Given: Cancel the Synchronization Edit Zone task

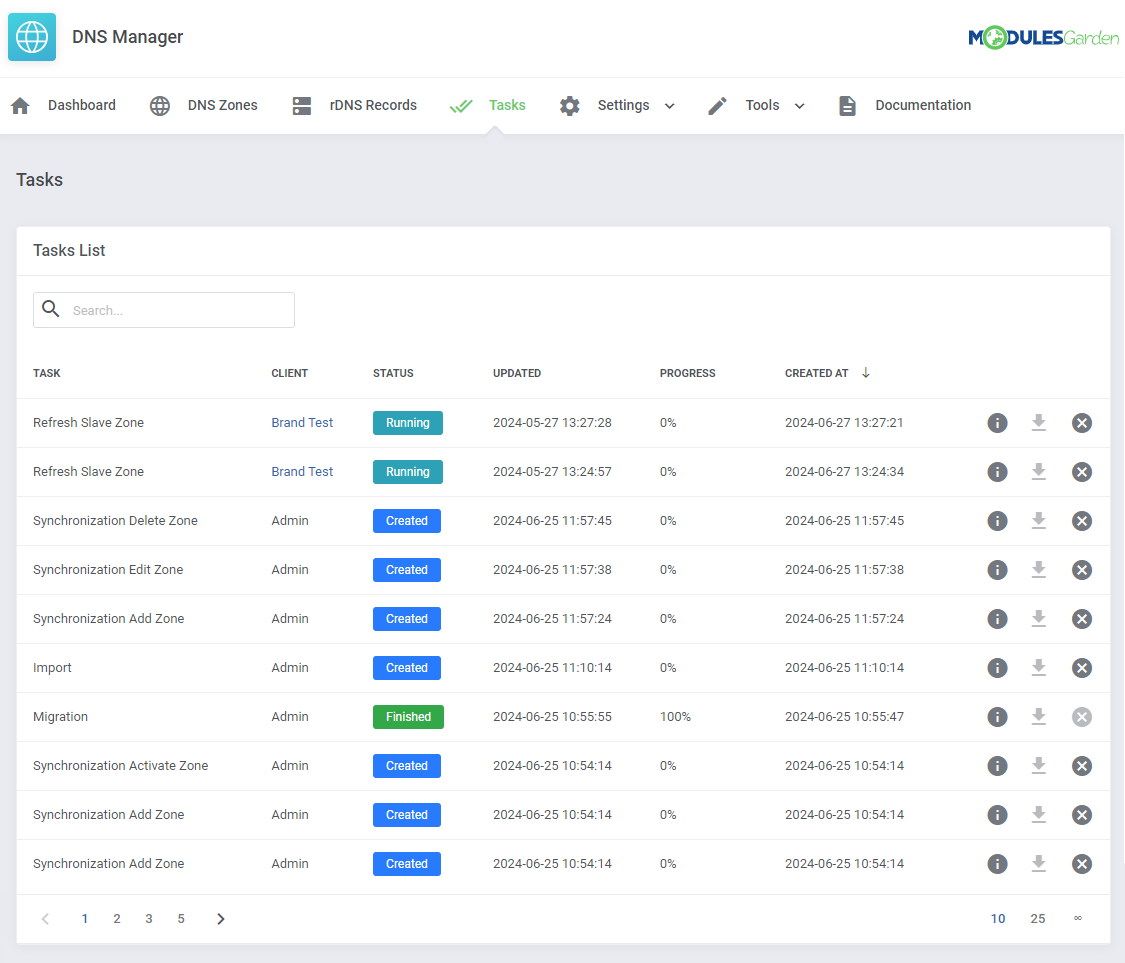Looking at the screenshot, I should pyautogui.click(x=1082, y=570).
